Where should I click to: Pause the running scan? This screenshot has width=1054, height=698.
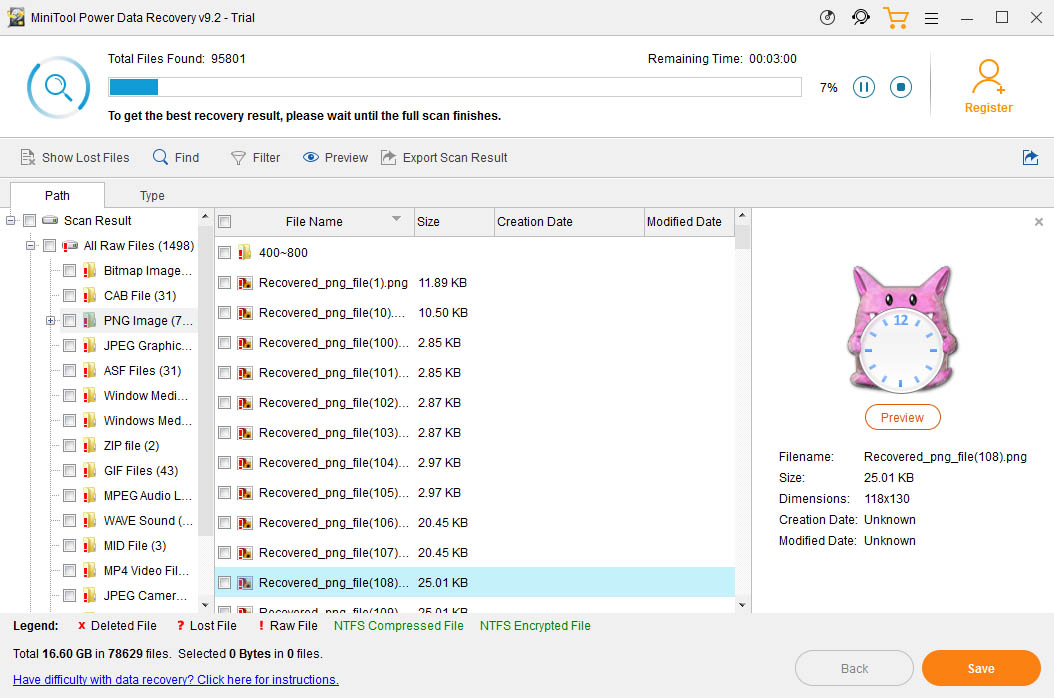coord(864,87)
